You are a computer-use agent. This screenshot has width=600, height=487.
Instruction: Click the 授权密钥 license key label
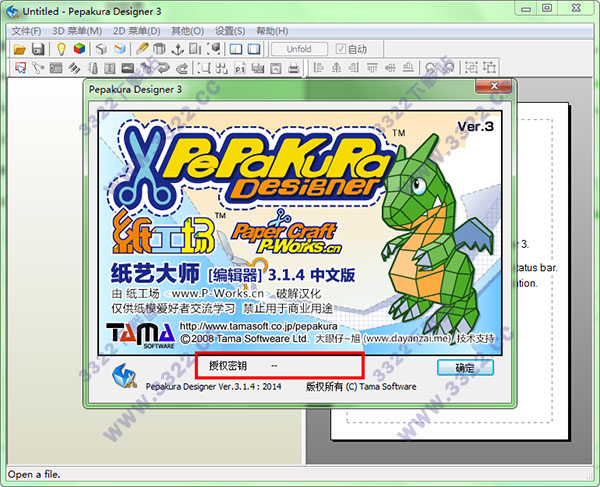(228, 366)
